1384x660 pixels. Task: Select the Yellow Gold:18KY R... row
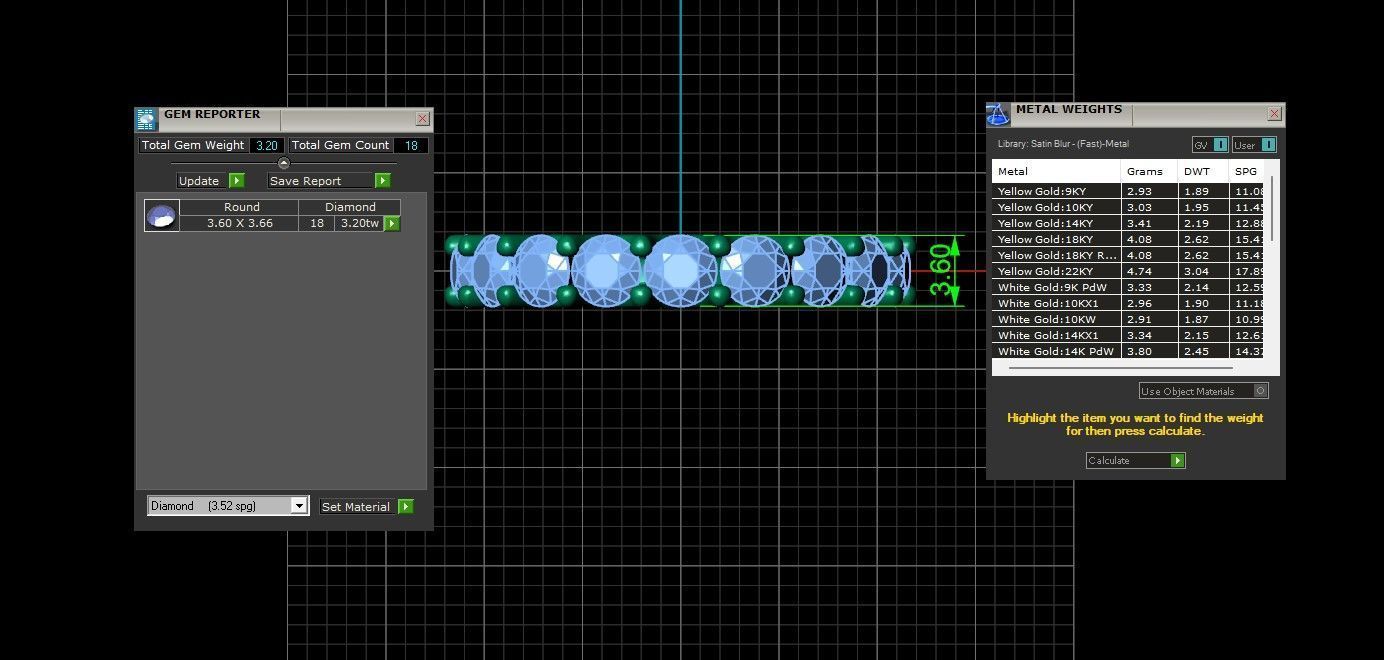(x=1130, y=255)
